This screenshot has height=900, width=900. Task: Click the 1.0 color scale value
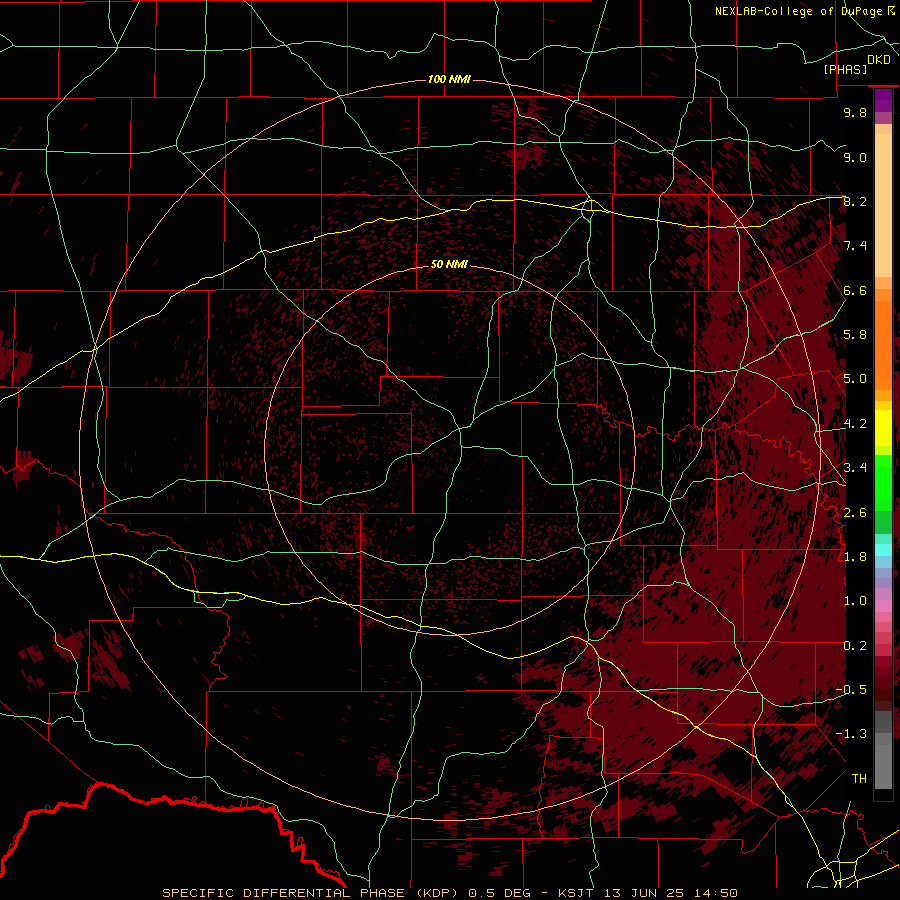(855, 601)
